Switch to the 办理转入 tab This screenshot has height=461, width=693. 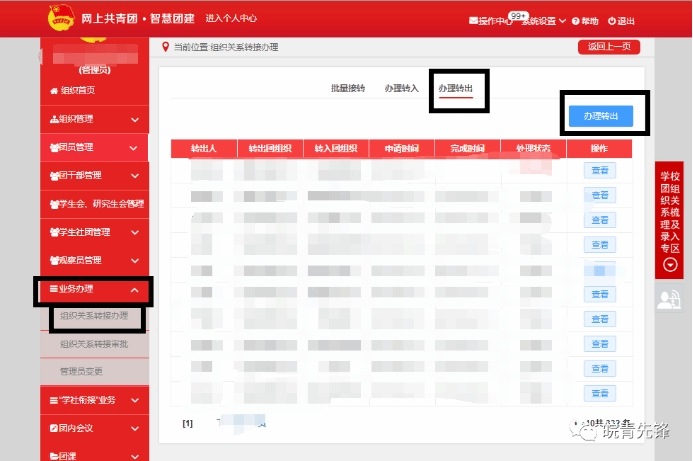click(401, 89)
